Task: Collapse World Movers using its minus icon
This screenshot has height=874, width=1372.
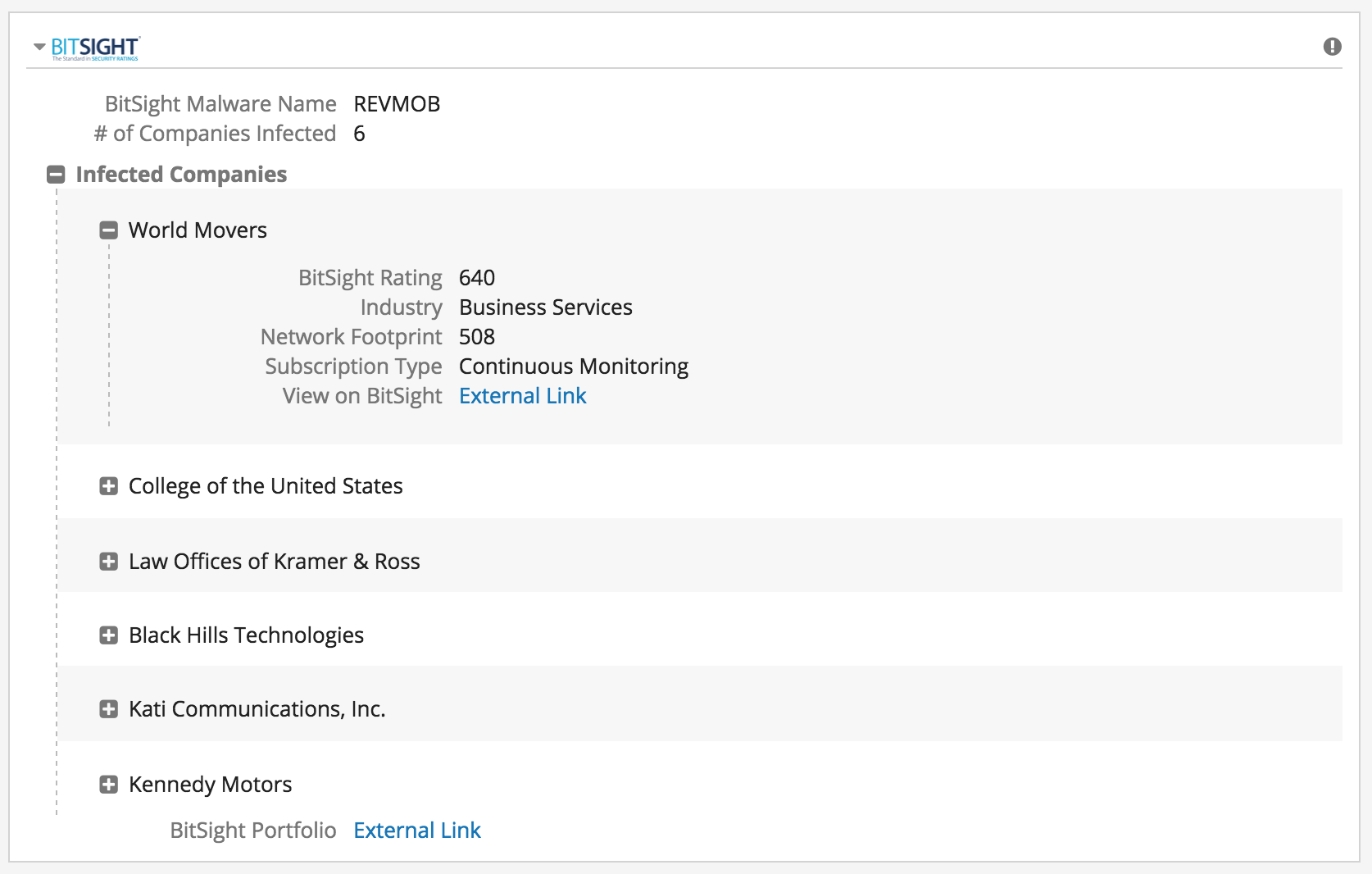Action: pyautogui.click(x=108, y=230)
